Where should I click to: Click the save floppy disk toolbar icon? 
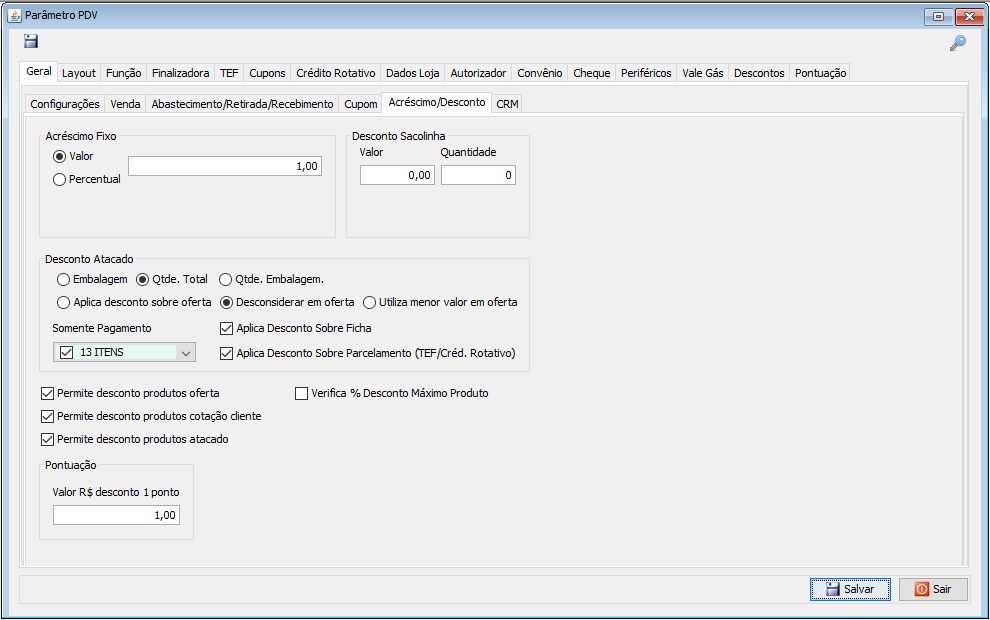click(31, 41)
